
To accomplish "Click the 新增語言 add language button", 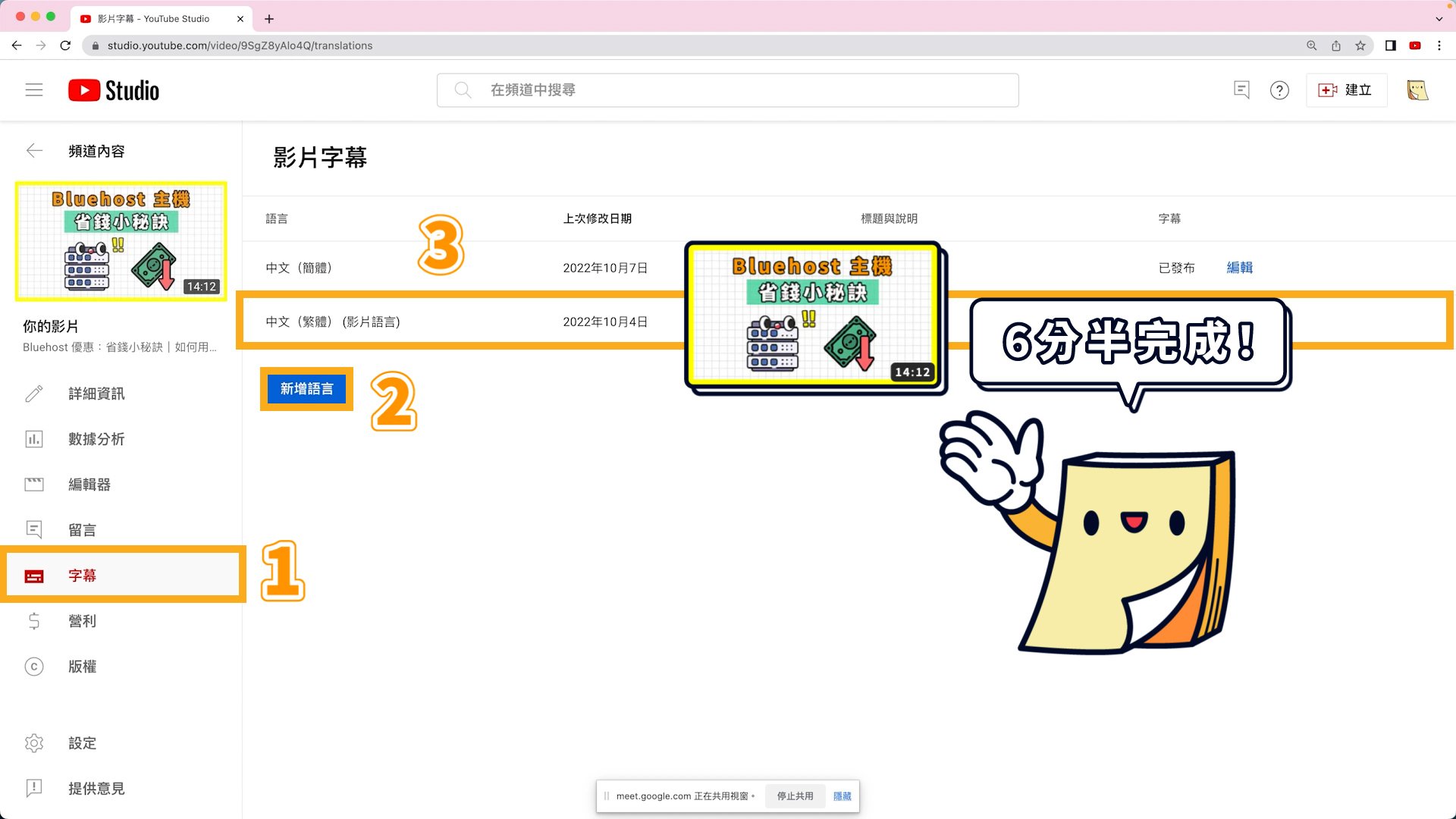I will (306, 389).
